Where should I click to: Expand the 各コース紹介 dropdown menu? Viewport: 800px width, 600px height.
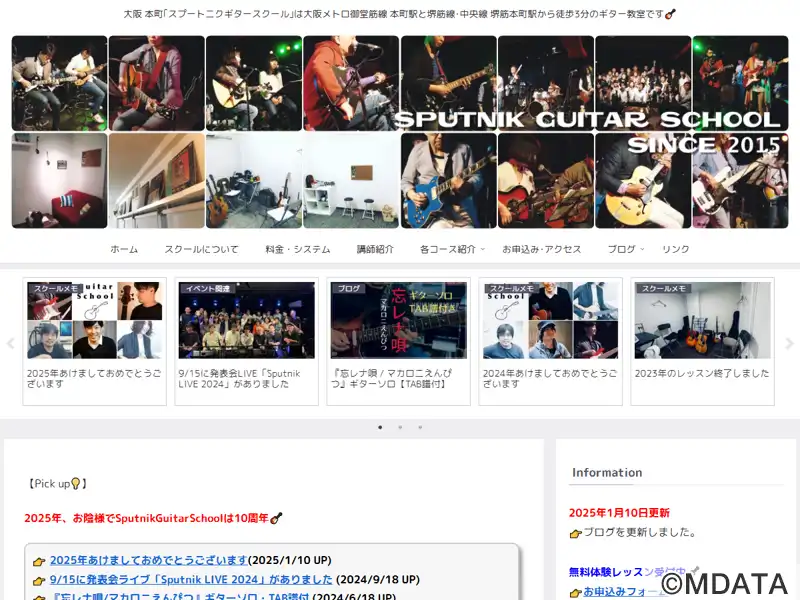(452, 249)
